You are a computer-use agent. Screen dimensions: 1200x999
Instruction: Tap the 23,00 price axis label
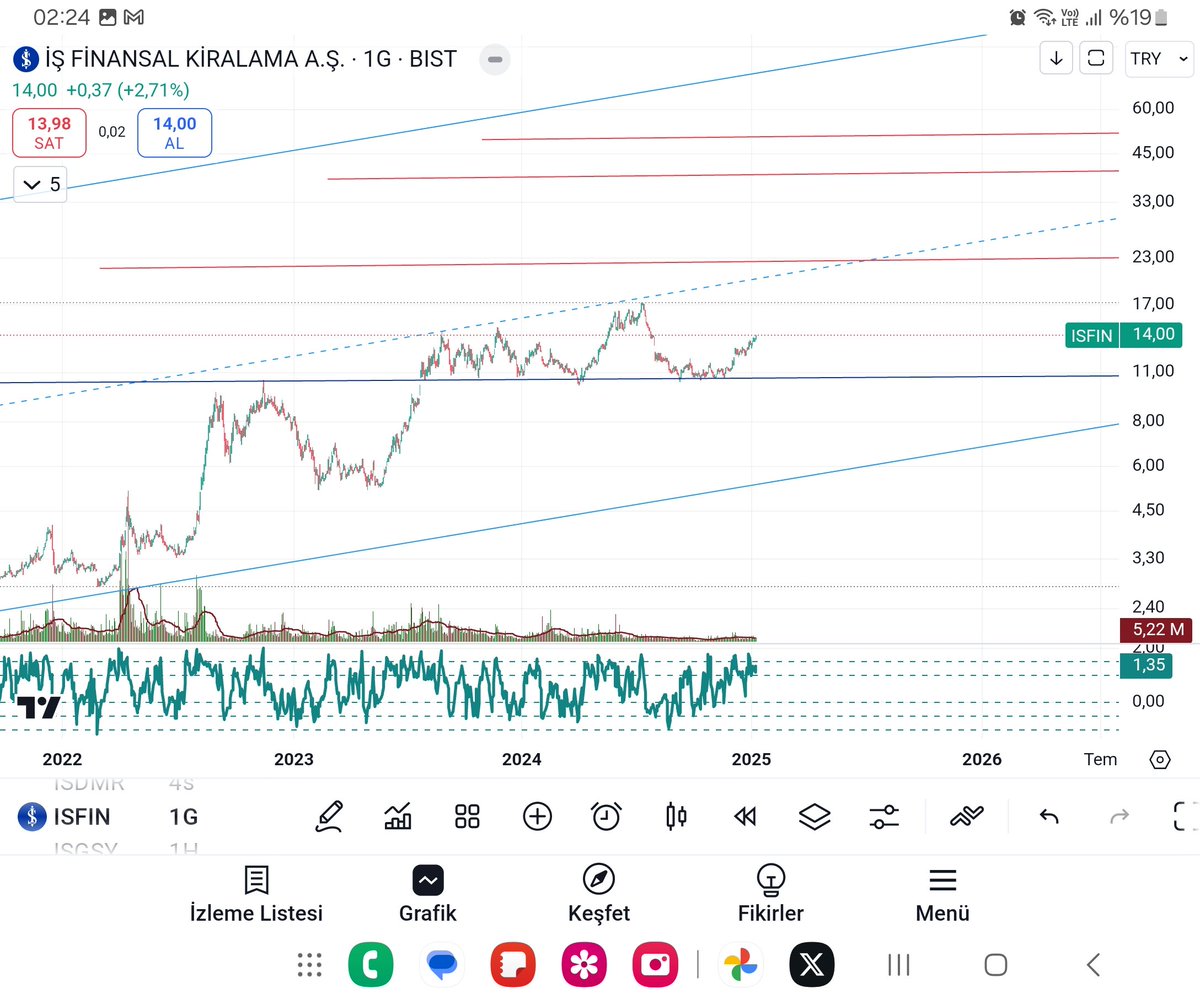1152,256
